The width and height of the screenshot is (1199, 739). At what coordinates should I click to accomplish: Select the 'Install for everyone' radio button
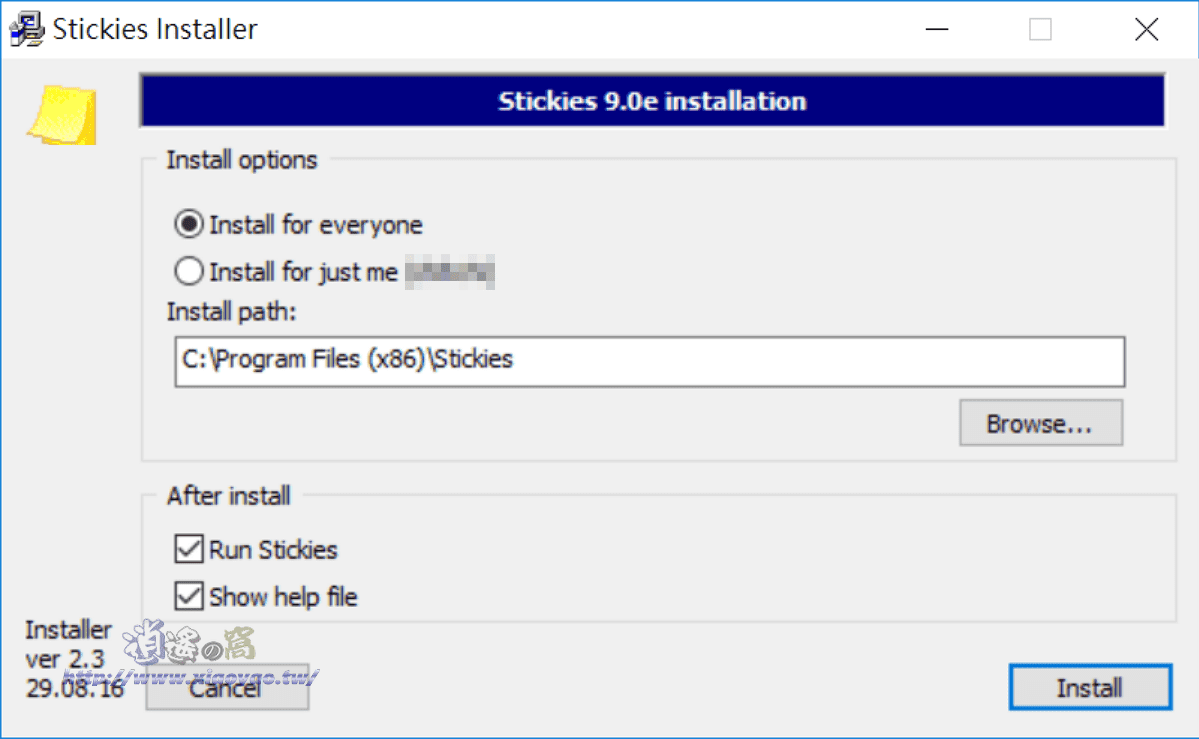[188, 224]
